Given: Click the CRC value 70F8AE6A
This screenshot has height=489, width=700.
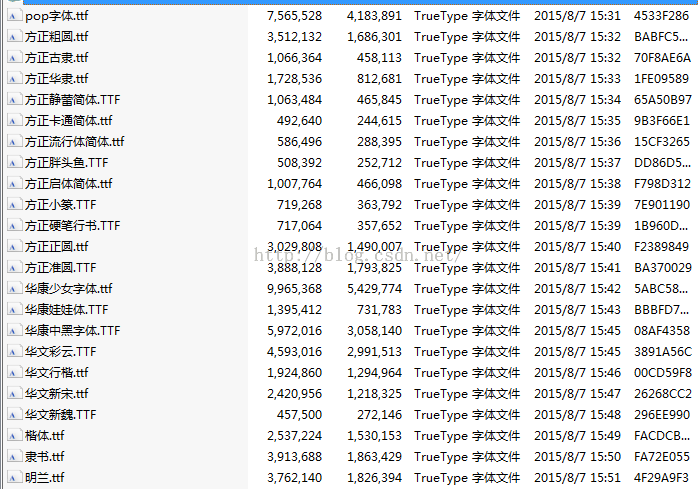Looking at the screenshot, I should point(662,58).
